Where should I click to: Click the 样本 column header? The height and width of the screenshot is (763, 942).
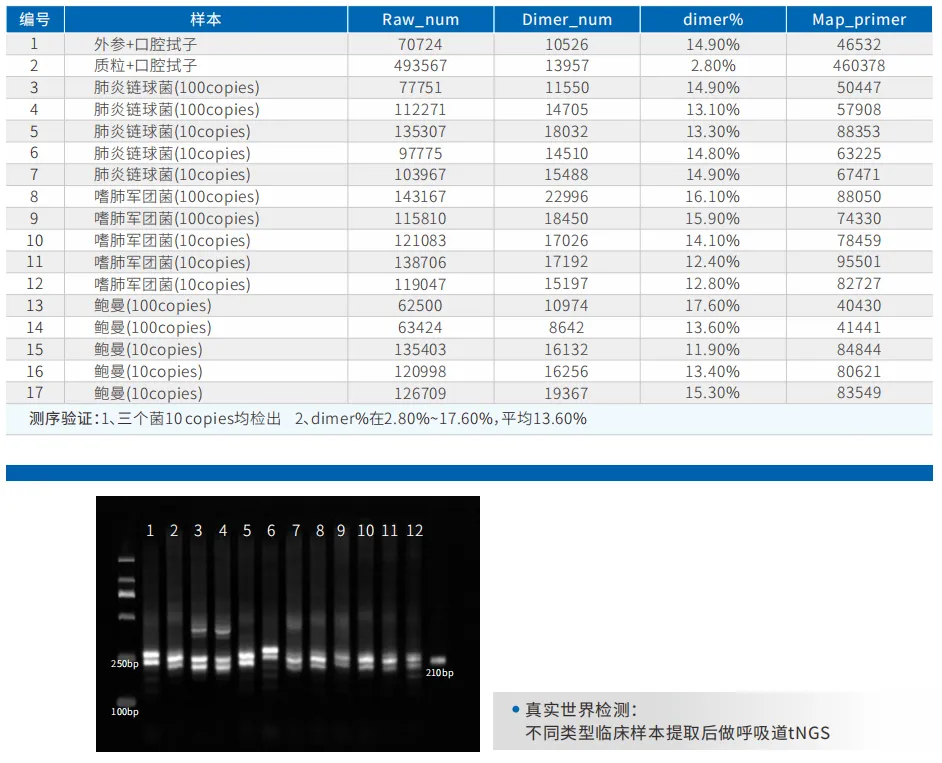(206, 19)
